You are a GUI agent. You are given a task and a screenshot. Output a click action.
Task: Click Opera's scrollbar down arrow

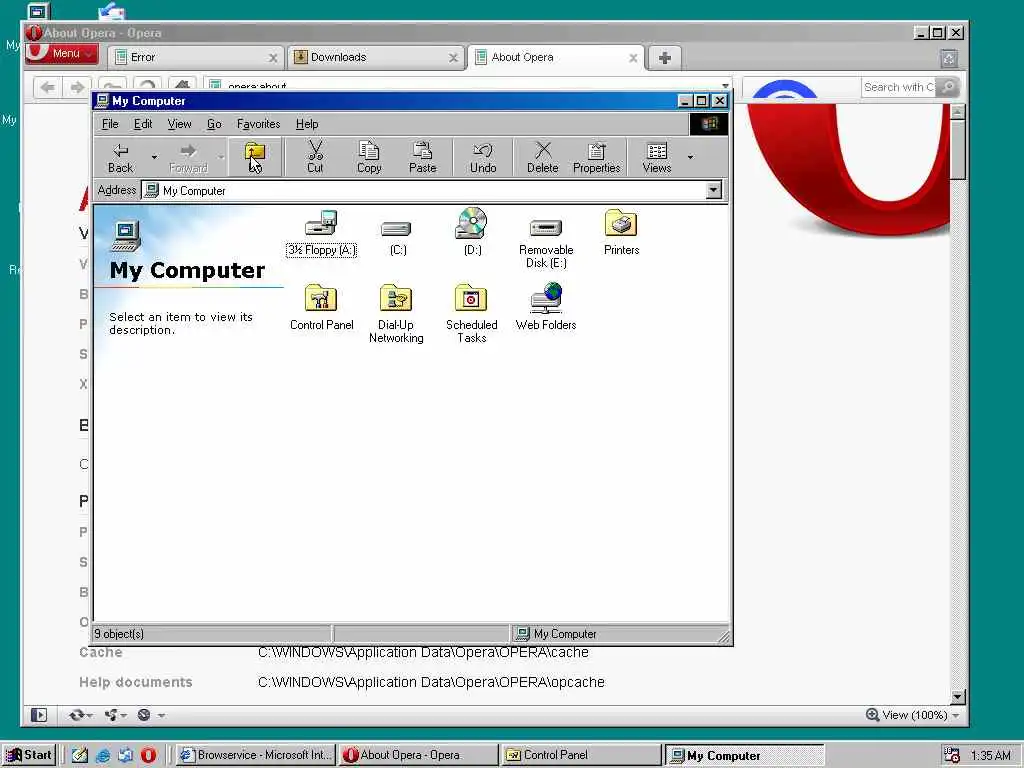[x=957, y=697]
